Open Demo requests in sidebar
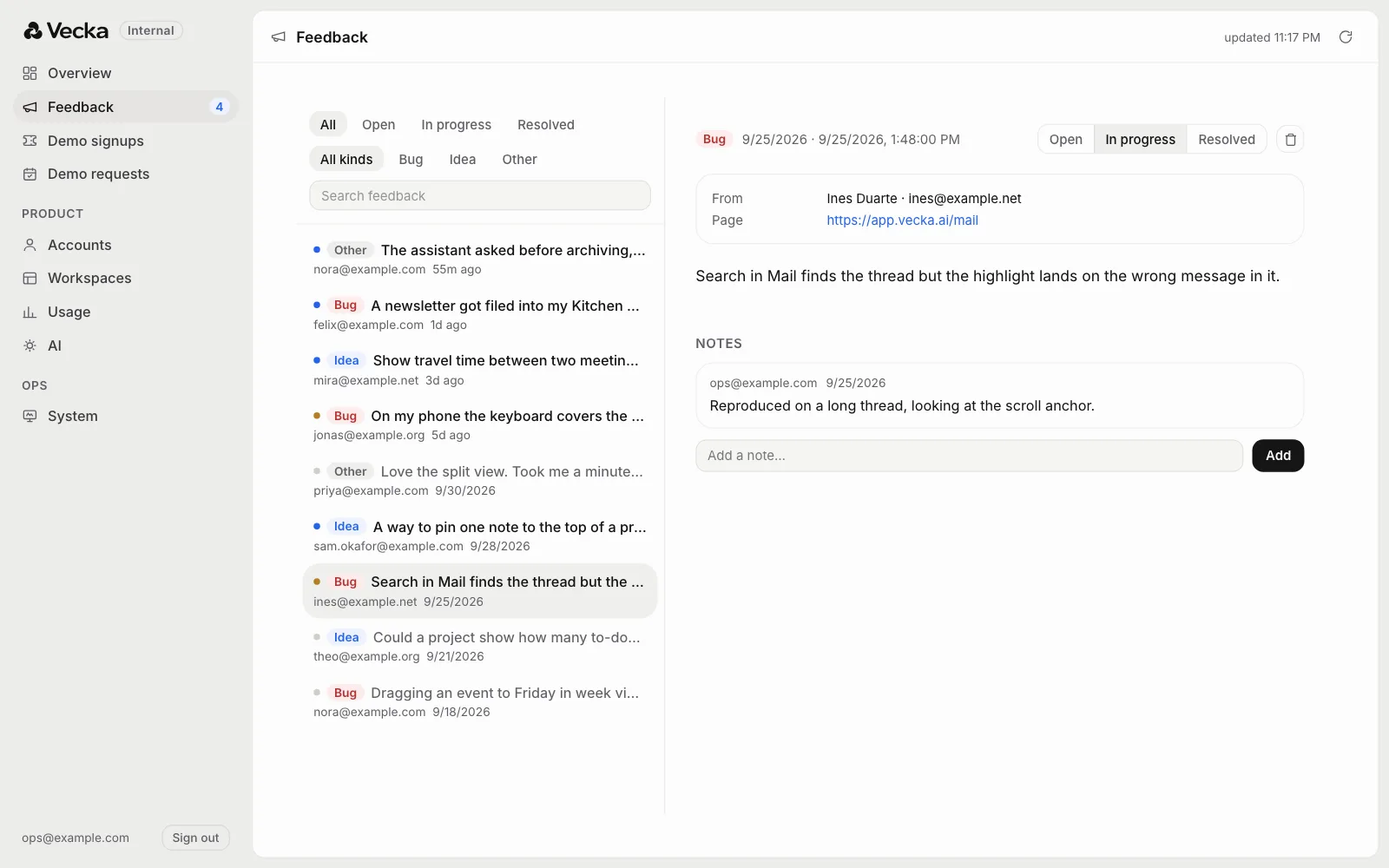This screenshot has height=868, width=1389. [126, 174]
